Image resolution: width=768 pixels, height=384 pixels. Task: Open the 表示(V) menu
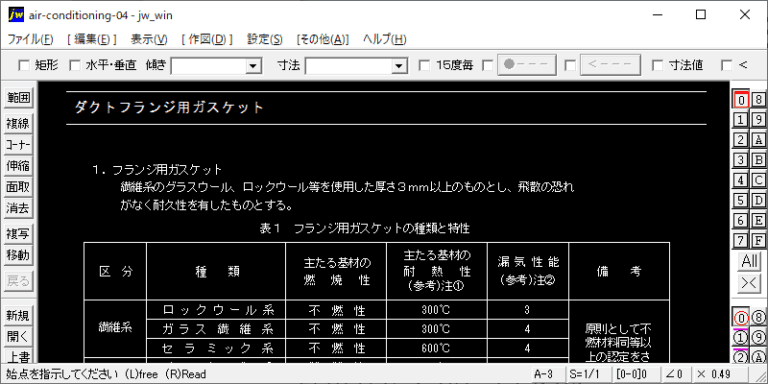pos(149,39)
